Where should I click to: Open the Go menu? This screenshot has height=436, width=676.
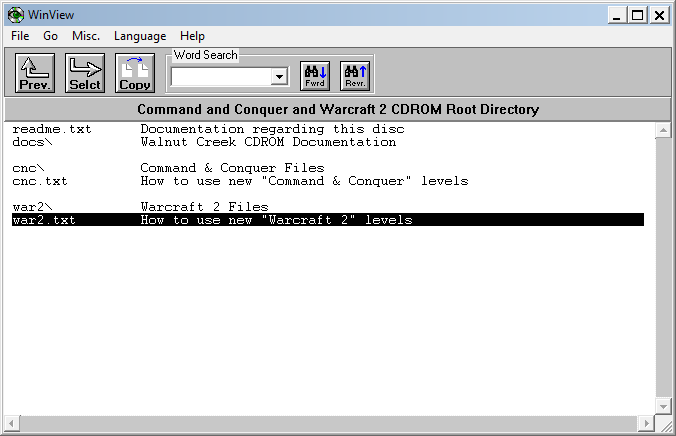point(50,36)
